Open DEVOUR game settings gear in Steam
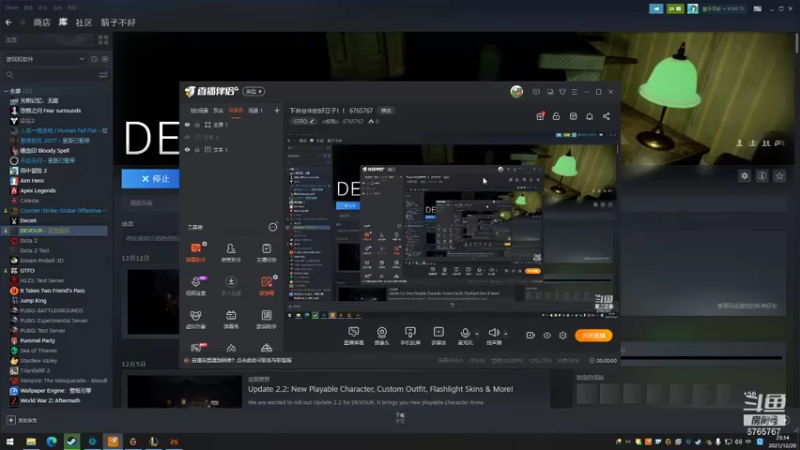This screenshot has width=800, height=450. pos(744,176)
